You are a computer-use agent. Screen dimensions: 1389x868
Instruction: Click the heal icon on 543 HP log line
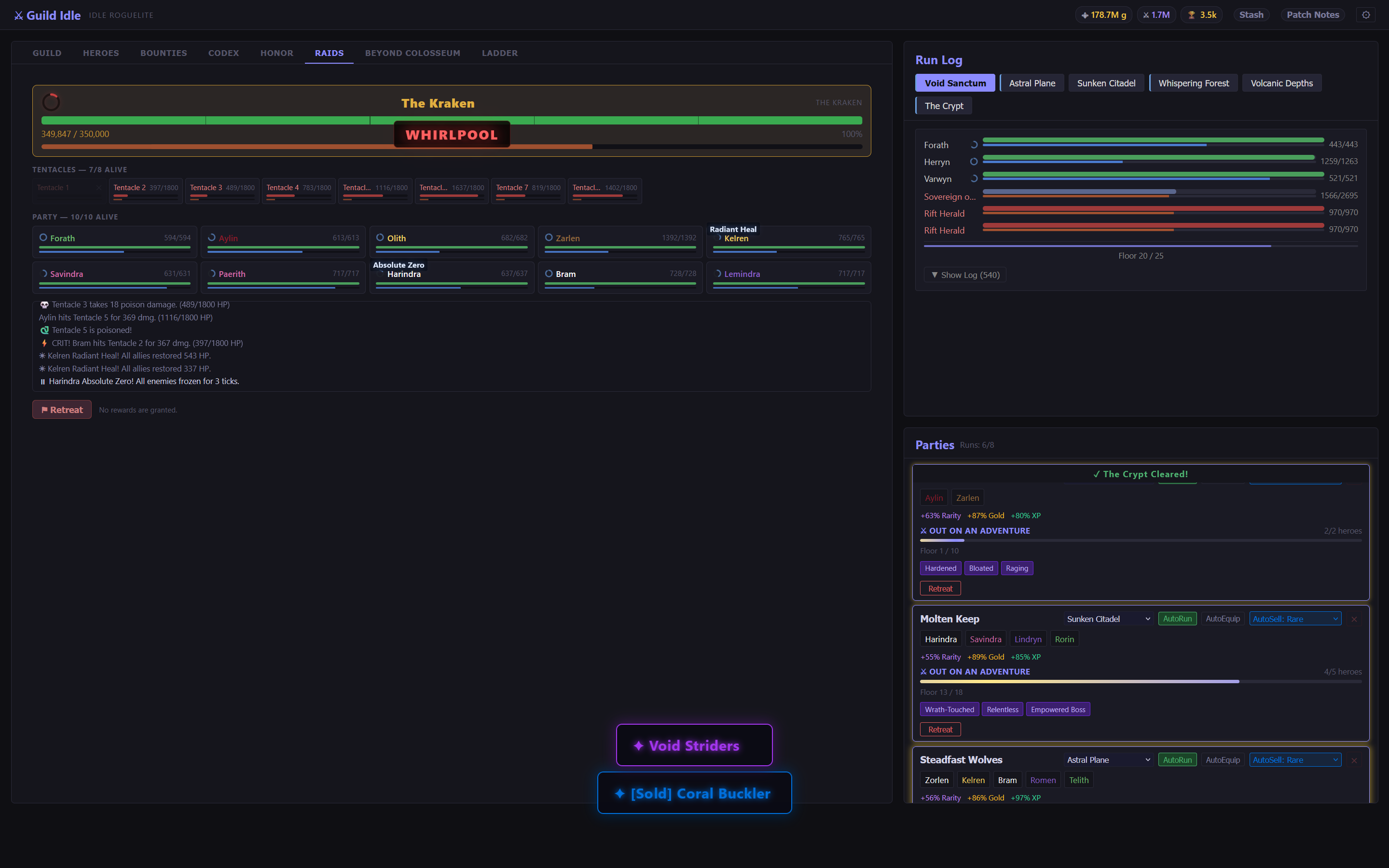pos(42,356)
